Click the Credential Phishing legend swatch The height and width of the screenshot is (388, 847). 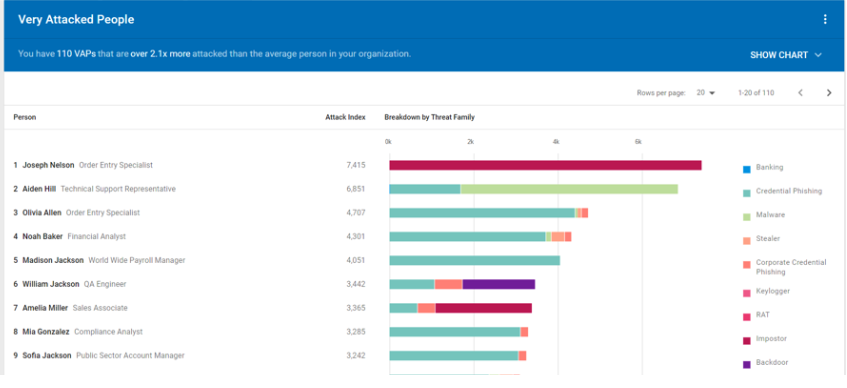[x=747, y=193]
